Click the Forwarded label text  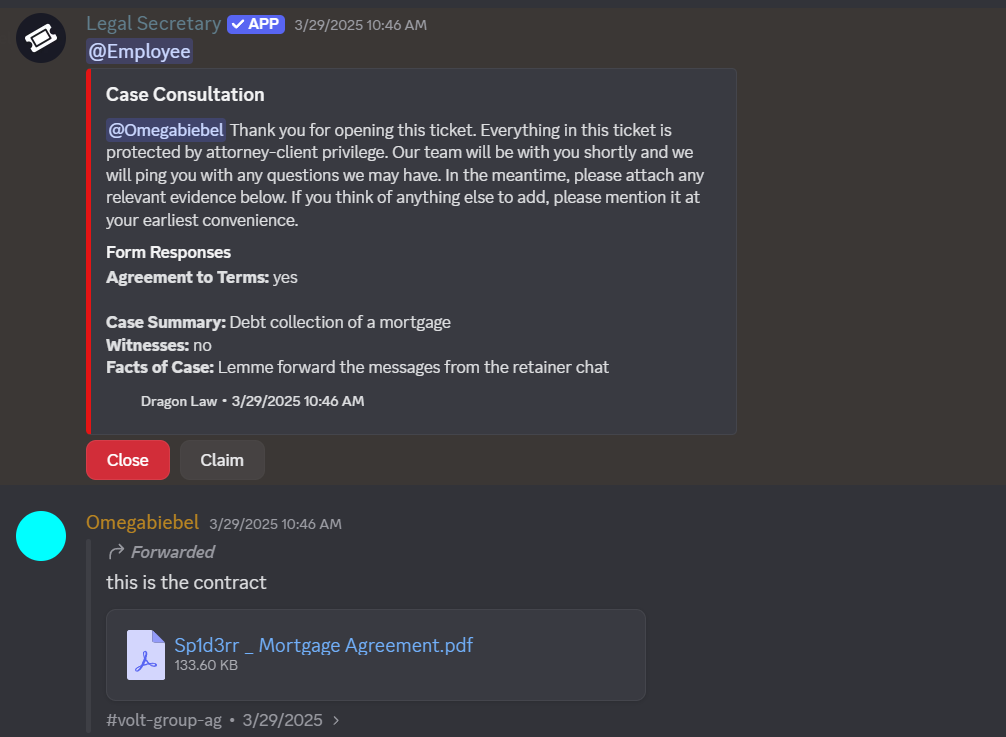(173, 552)
